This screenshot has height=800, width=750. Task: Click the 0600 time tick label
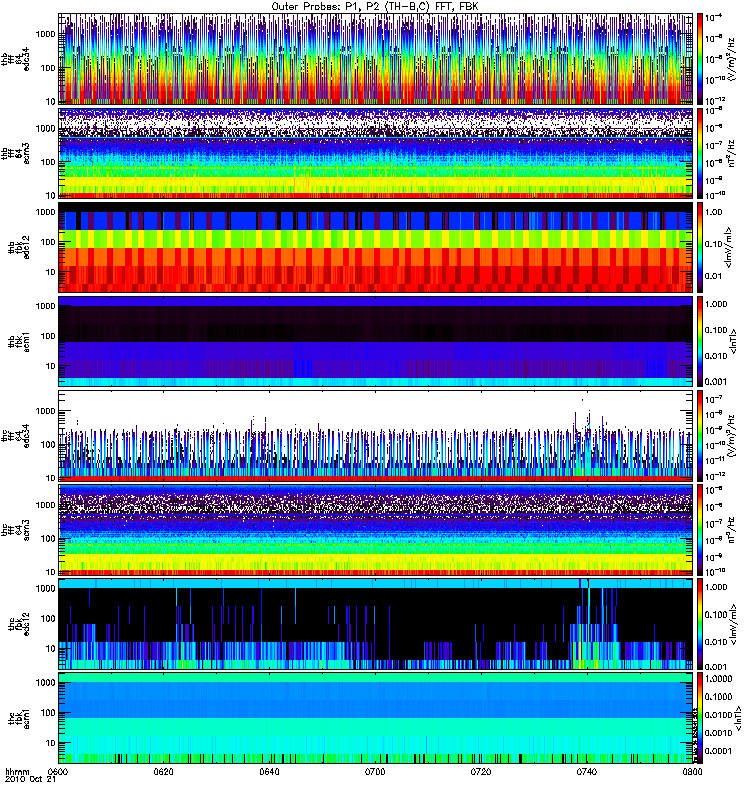(59, 772)
